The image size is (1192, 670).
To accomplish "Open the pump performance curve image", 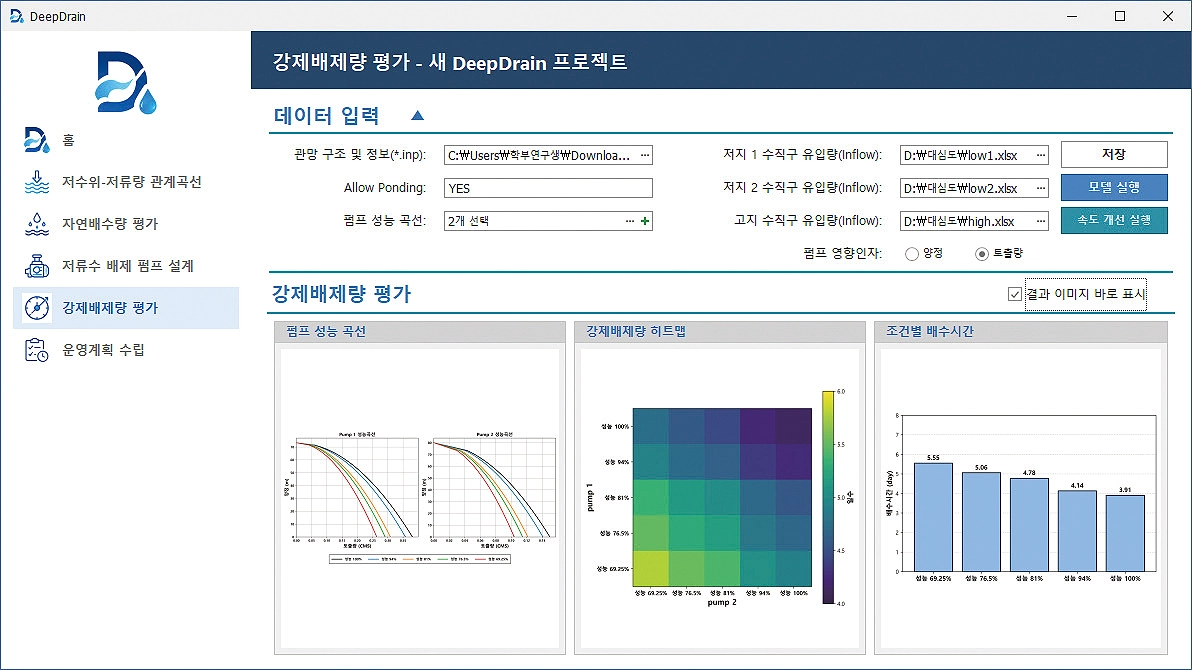I will coord(420,498).
